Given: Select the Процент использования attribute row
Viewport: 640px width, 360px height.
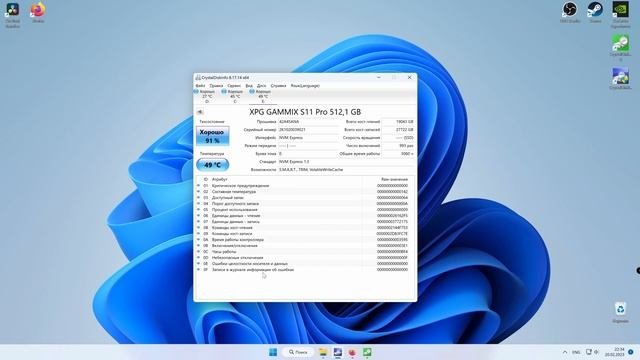Looking at the screenshot, I should 305,210.
